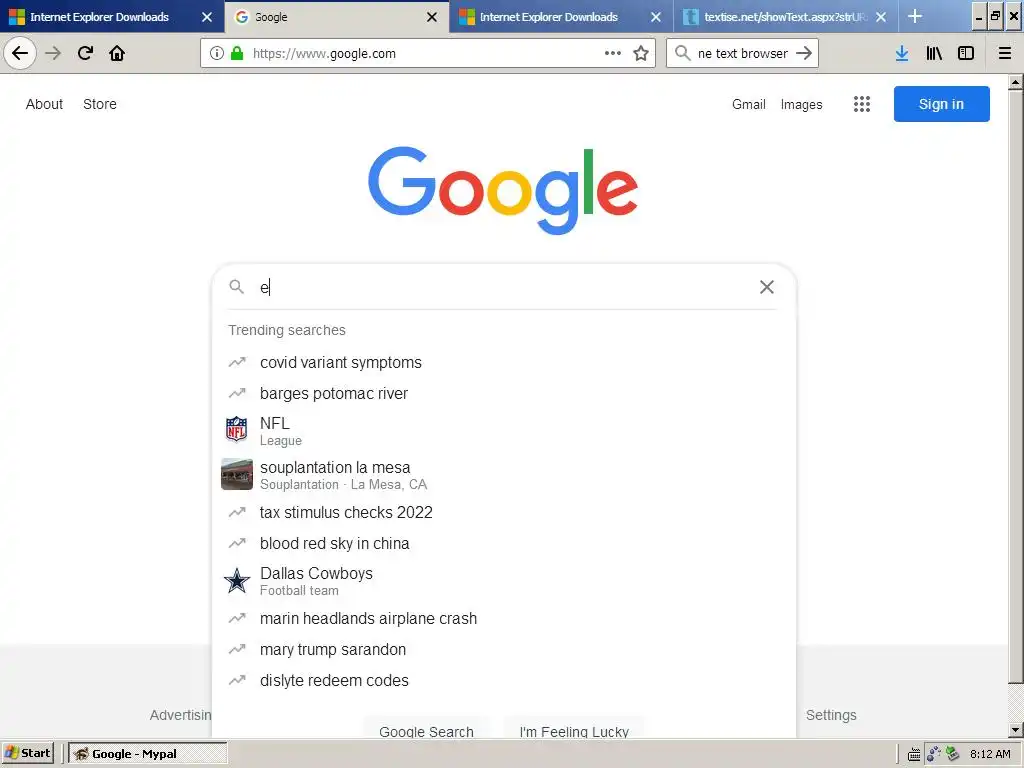Click I'm Feeling Lucky button

point(574,729)
